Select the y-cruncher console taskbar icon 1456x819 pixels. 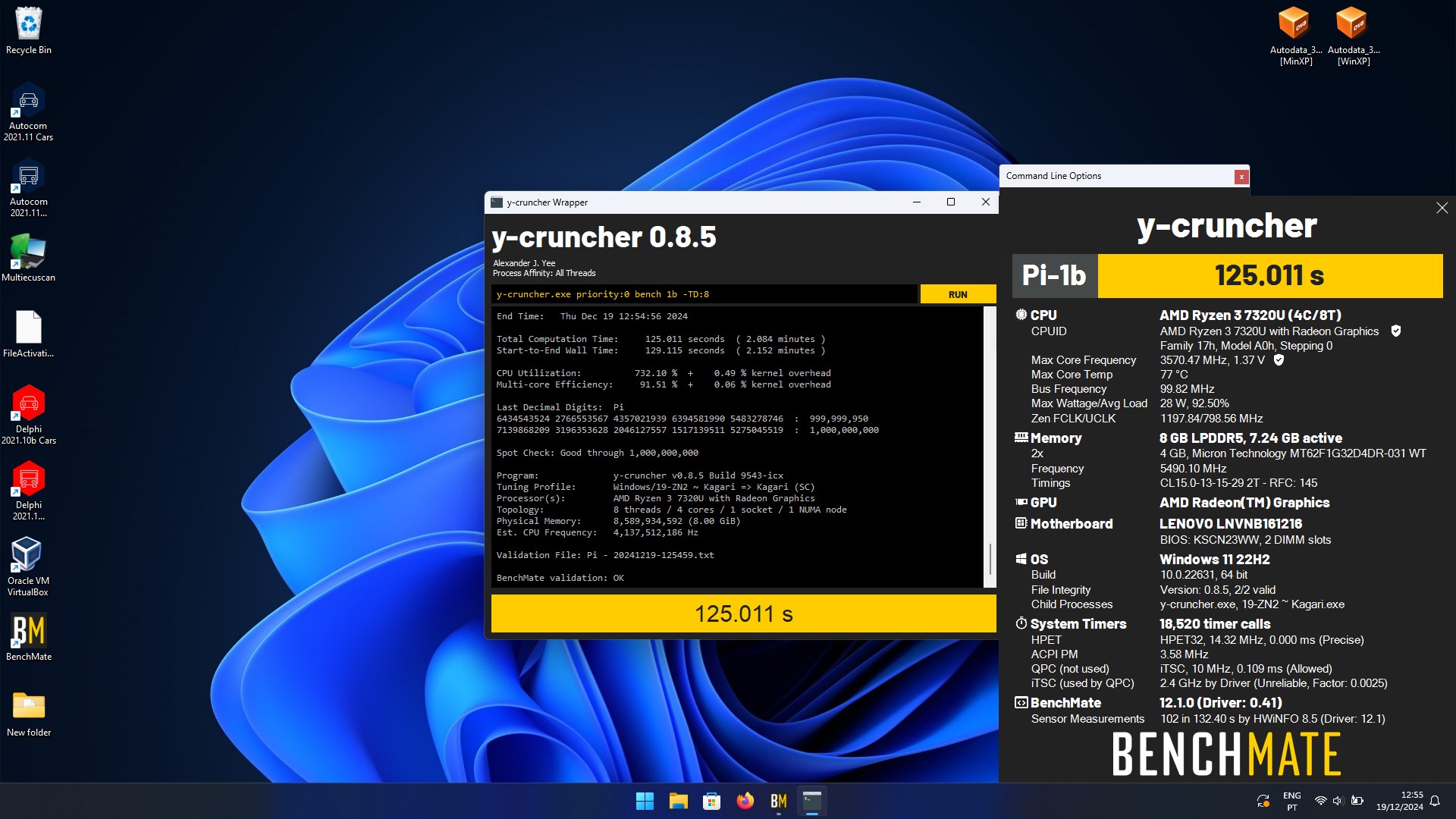tap(811, 801)
